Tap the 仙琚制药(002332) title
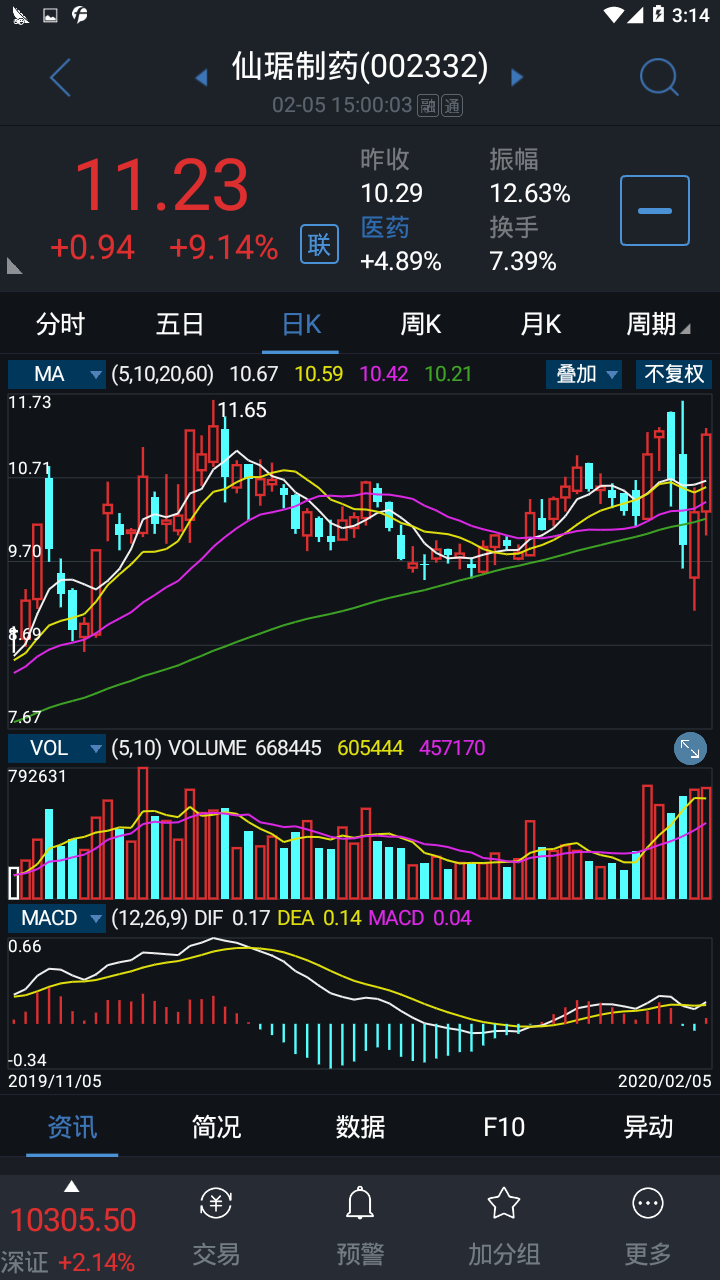720x1280 pixels. [x=360, y=67]
